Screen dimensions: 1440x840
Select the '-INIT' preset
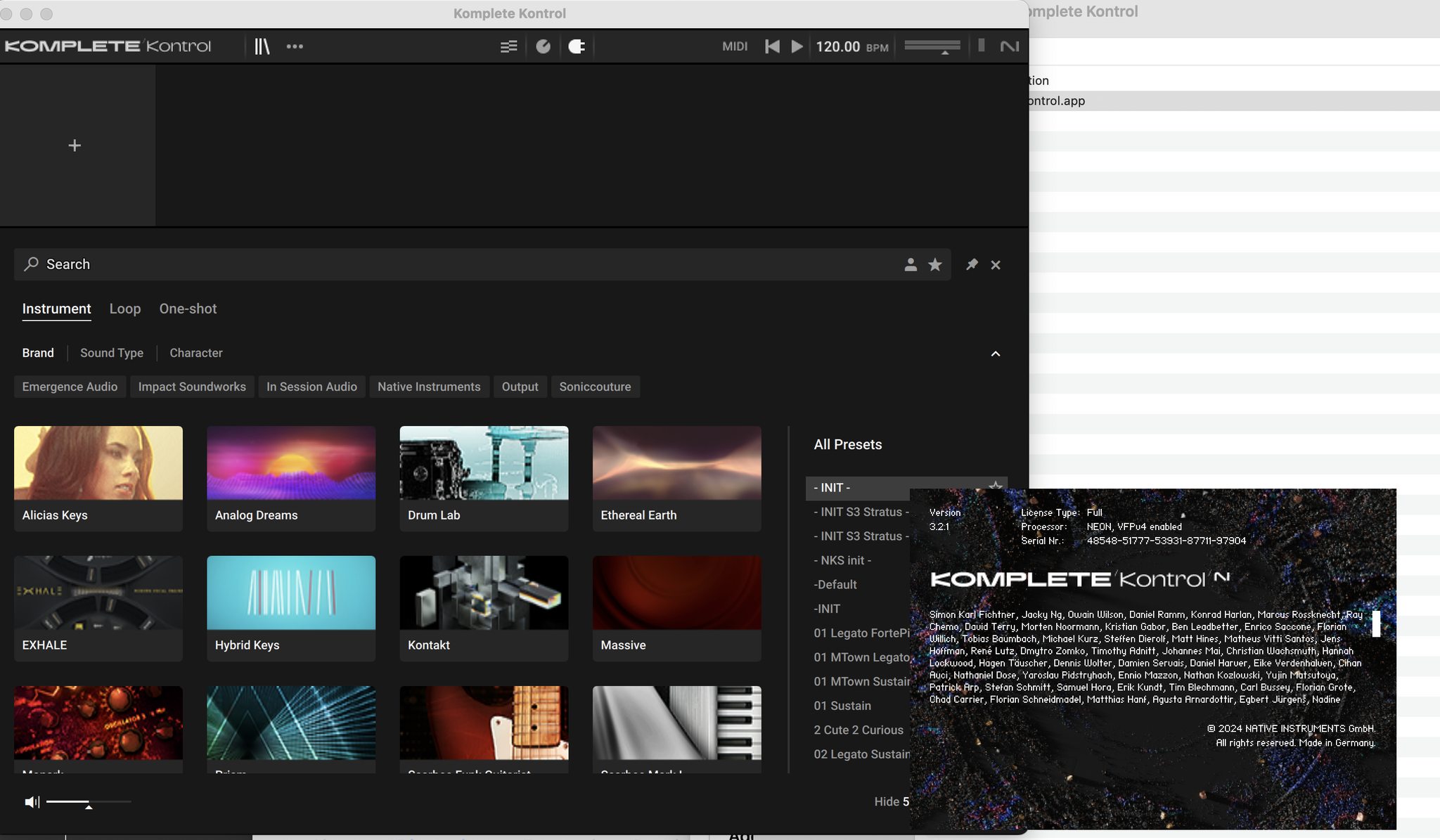click(827, 609)
